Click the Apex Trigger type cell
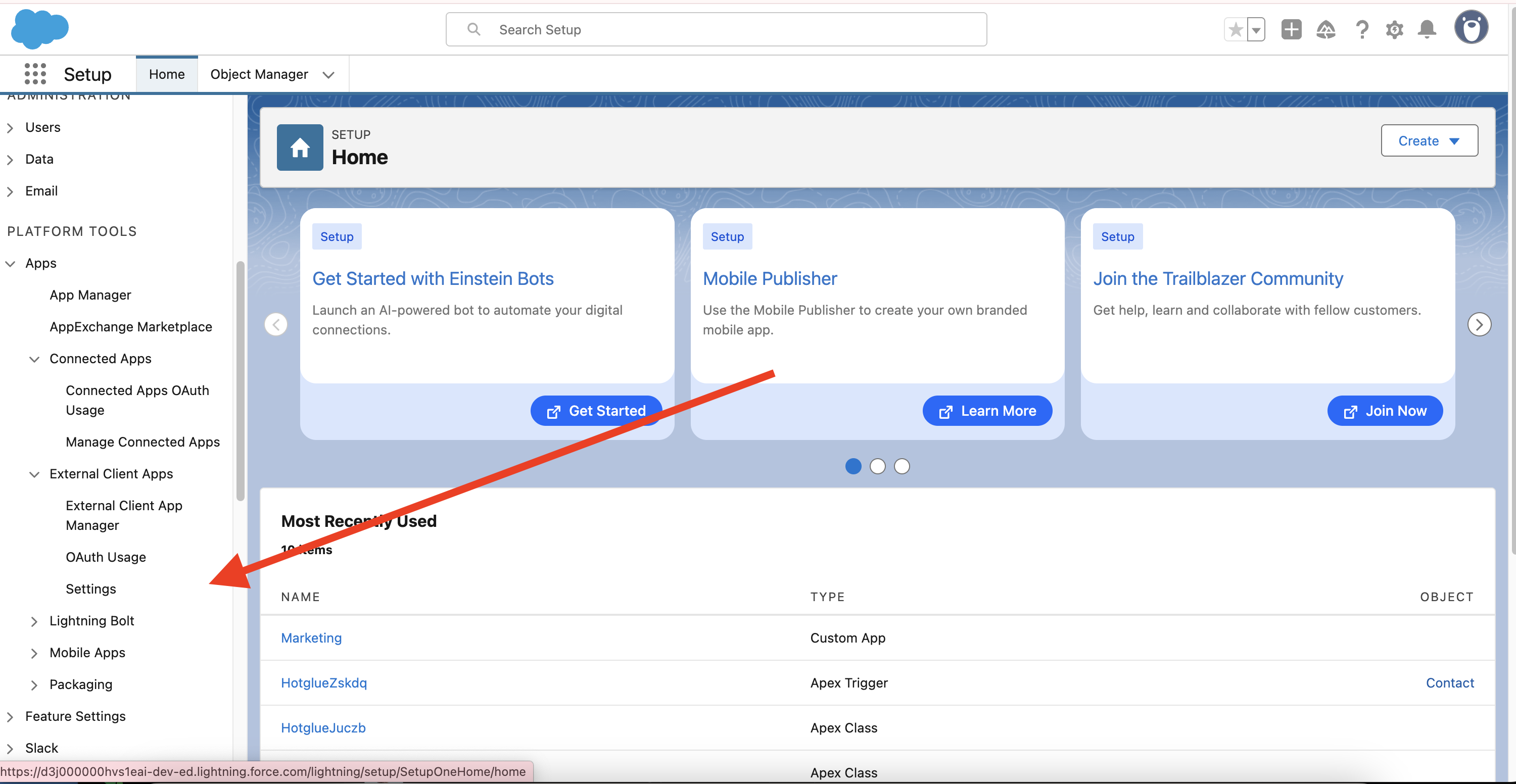The height and width of the screenshot is (784, 1516). point(848,683)
